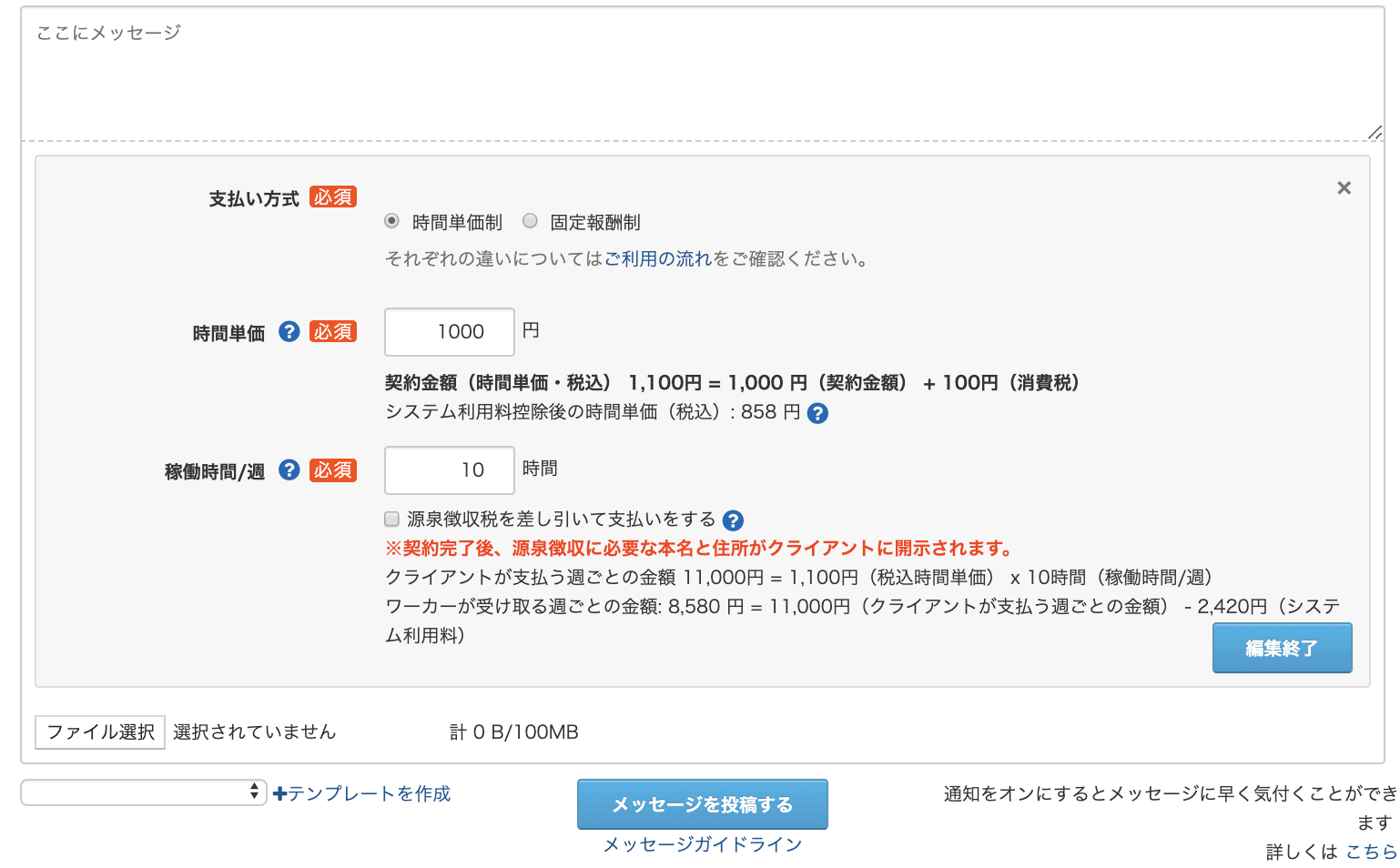Click the 稼働時間/週 hours input field
Image resolution: width=1400 pixels, height=868 pixels.
tap(450, 470)
